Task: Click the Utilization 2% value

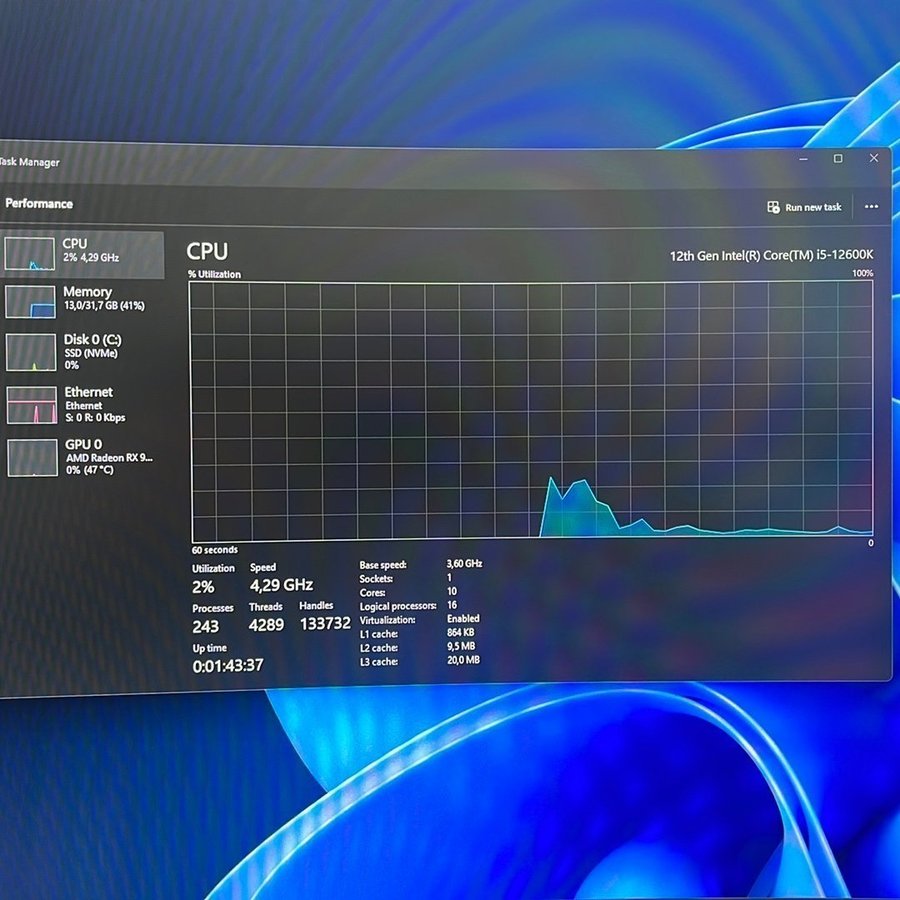Action: click(x=203, y=587)
